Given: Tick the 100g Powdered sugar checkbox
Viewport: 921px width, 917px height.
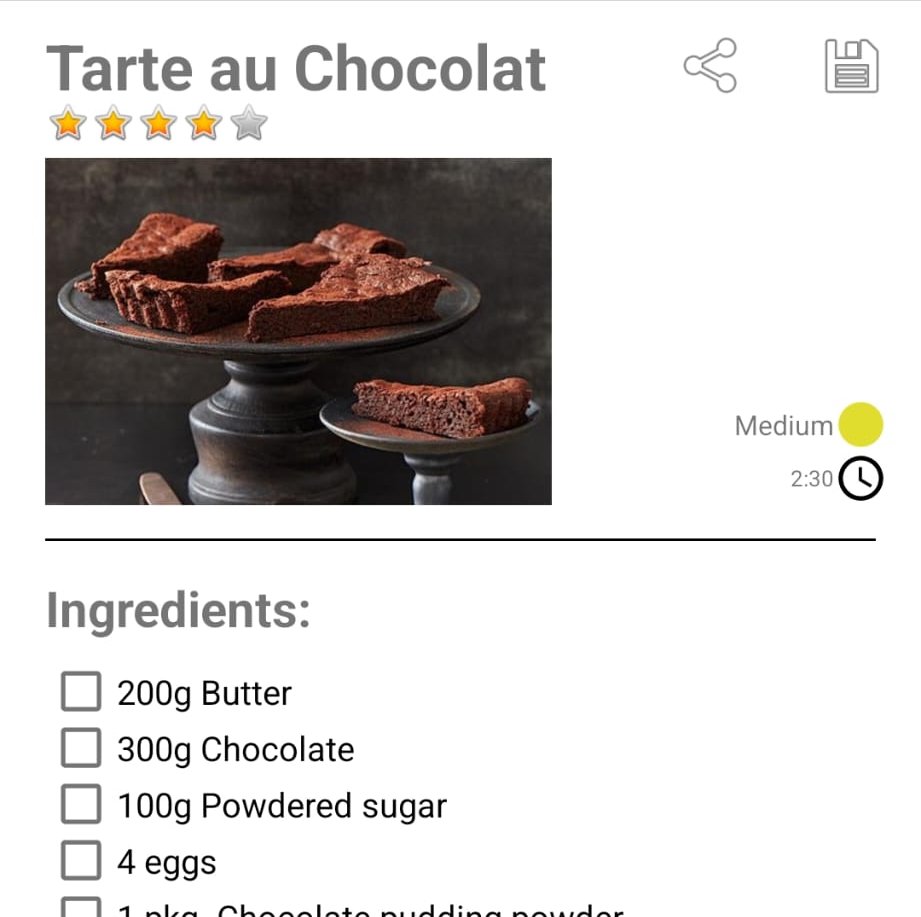Looking at the screenshot, I should tap(81, 804).
